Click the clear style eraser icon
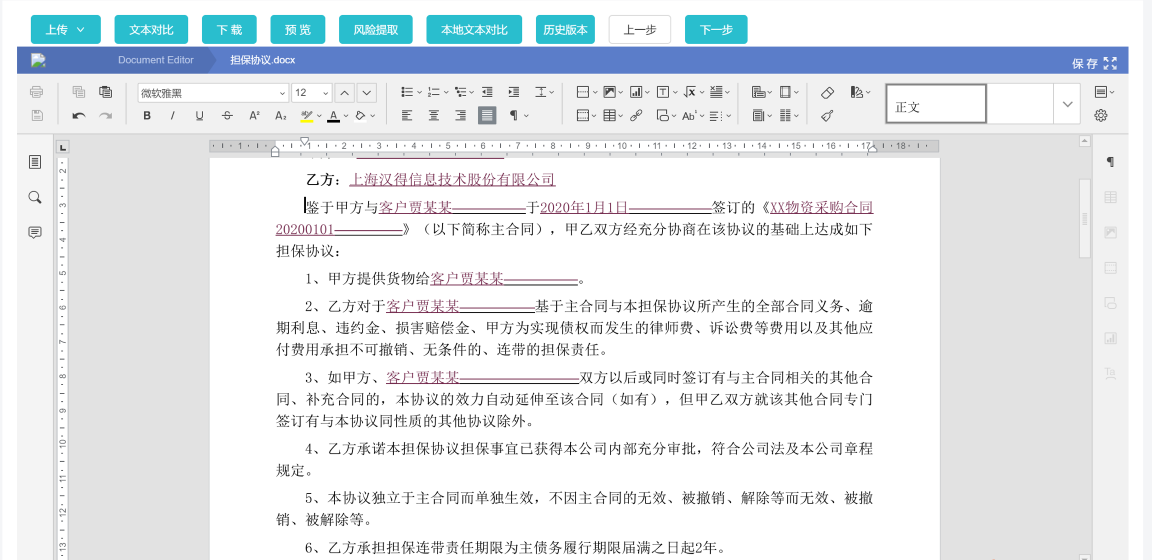The image size is (1152, 560). coord(827,92)
